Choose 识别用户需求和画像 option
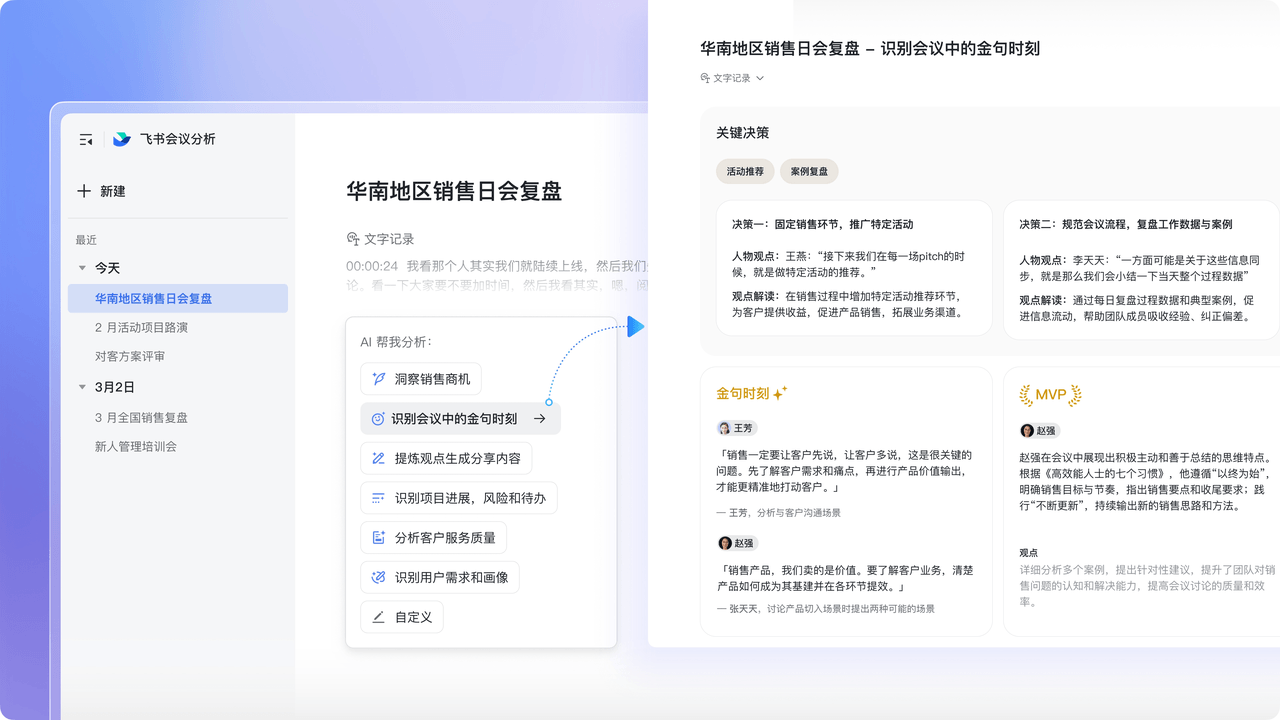The image size is (1280, 720). click(440, 577)
